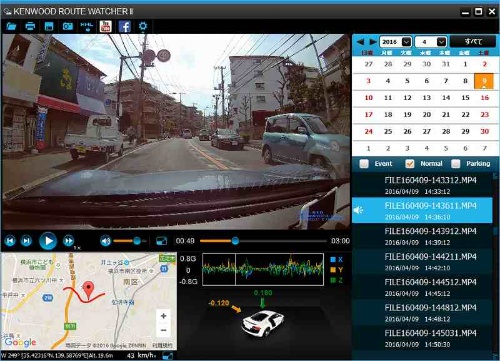Image resolution: width=500 pixels, height=361 pixels.
Task: Go to next month arrow
Action: tap(373, 42)
